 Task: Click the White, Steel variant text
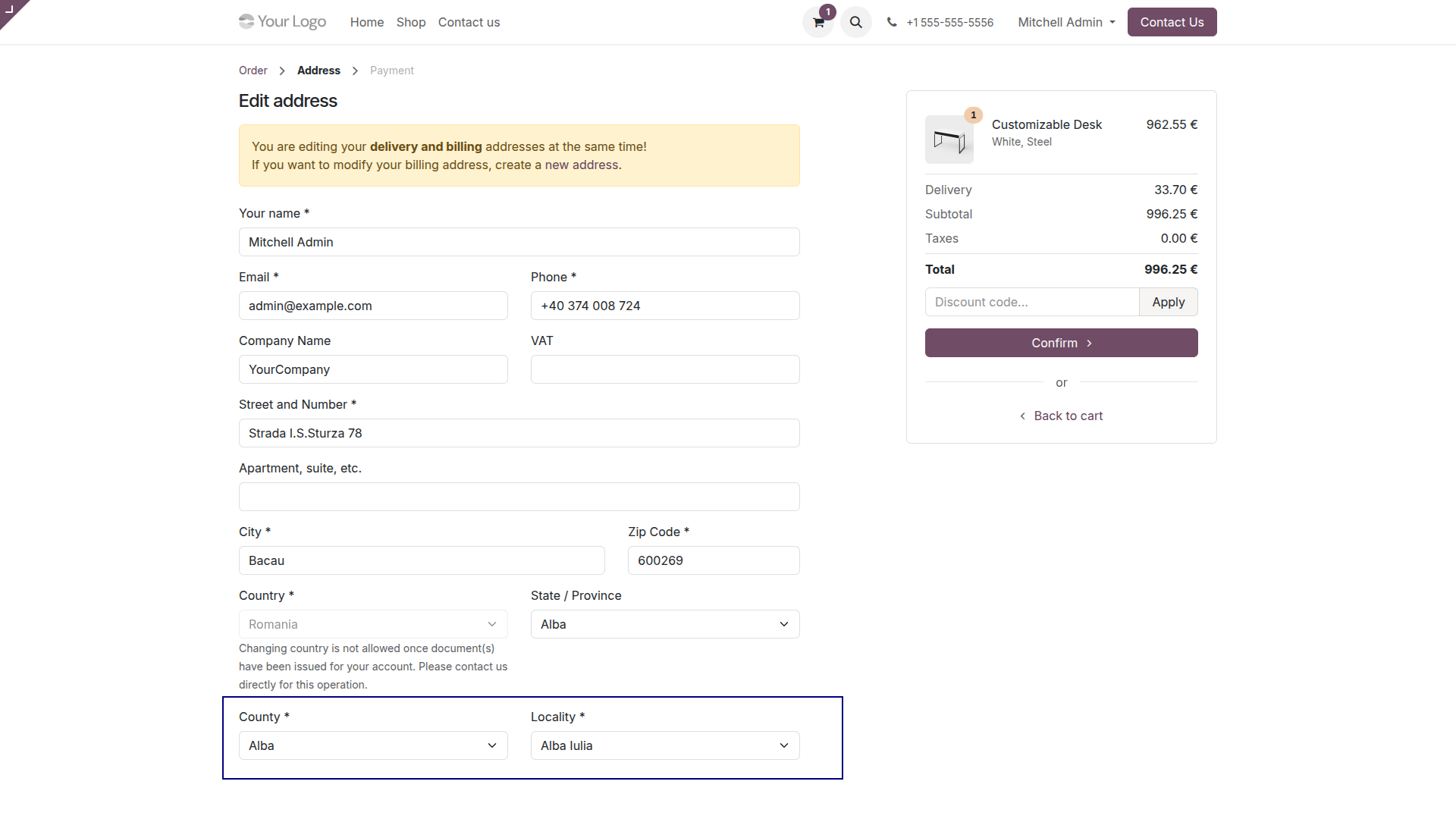click(1021, 142)
